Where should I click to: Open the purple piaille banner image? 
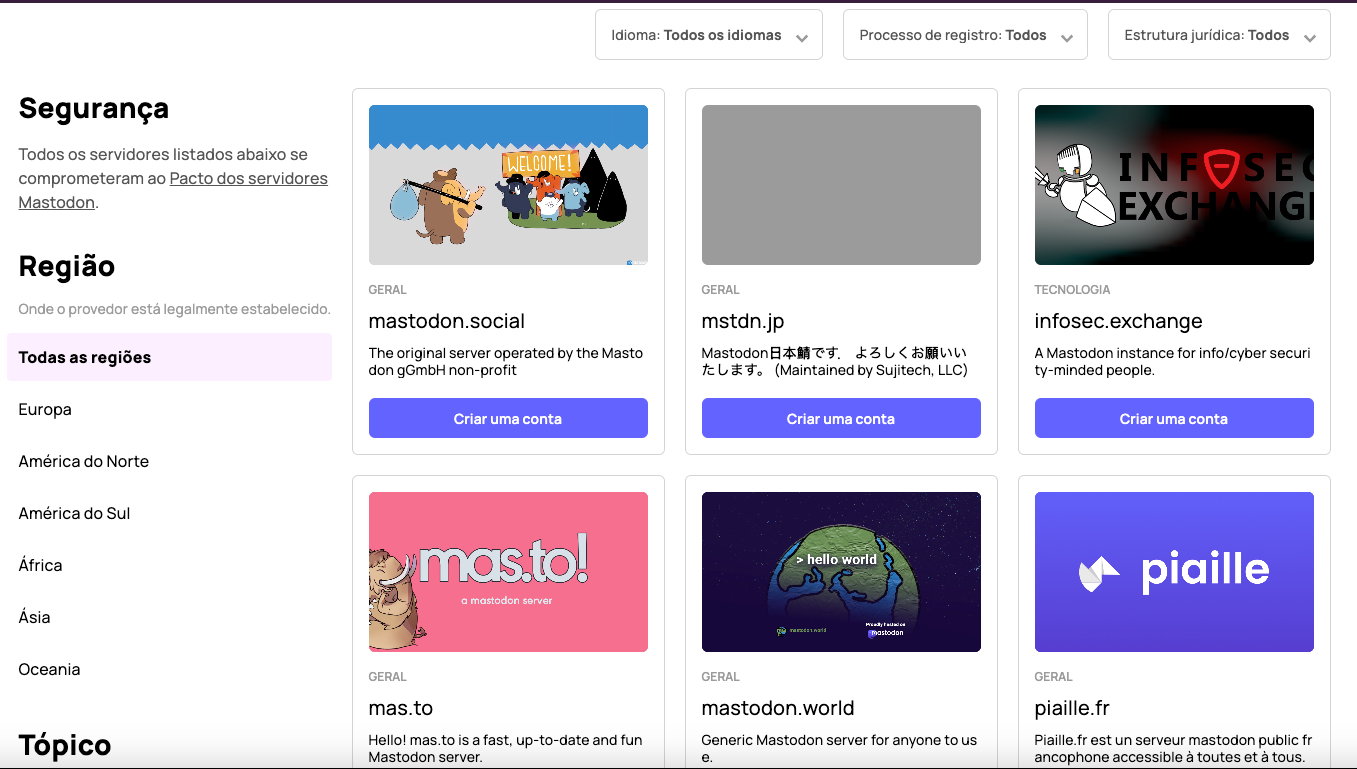click(1174, 572)
